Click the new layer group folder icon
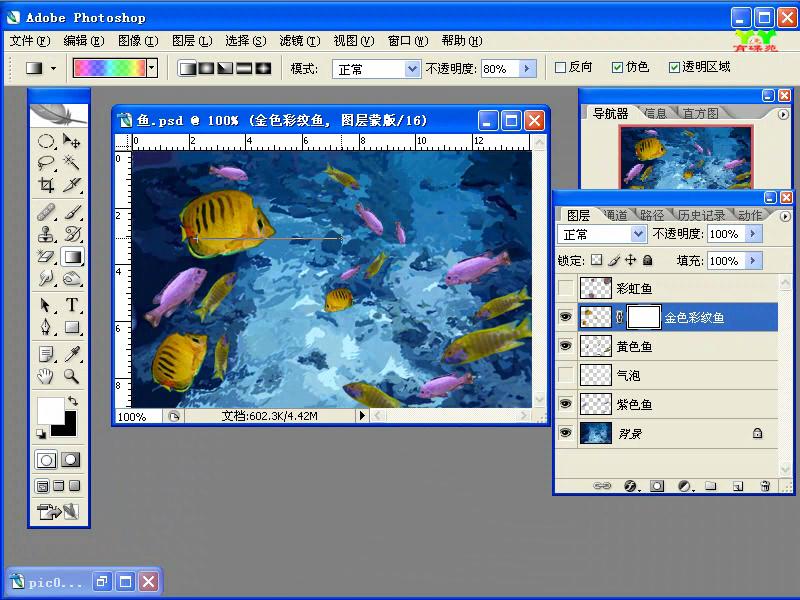The height and width of the screenshot is (600, 800). click(x=711, y=486)
